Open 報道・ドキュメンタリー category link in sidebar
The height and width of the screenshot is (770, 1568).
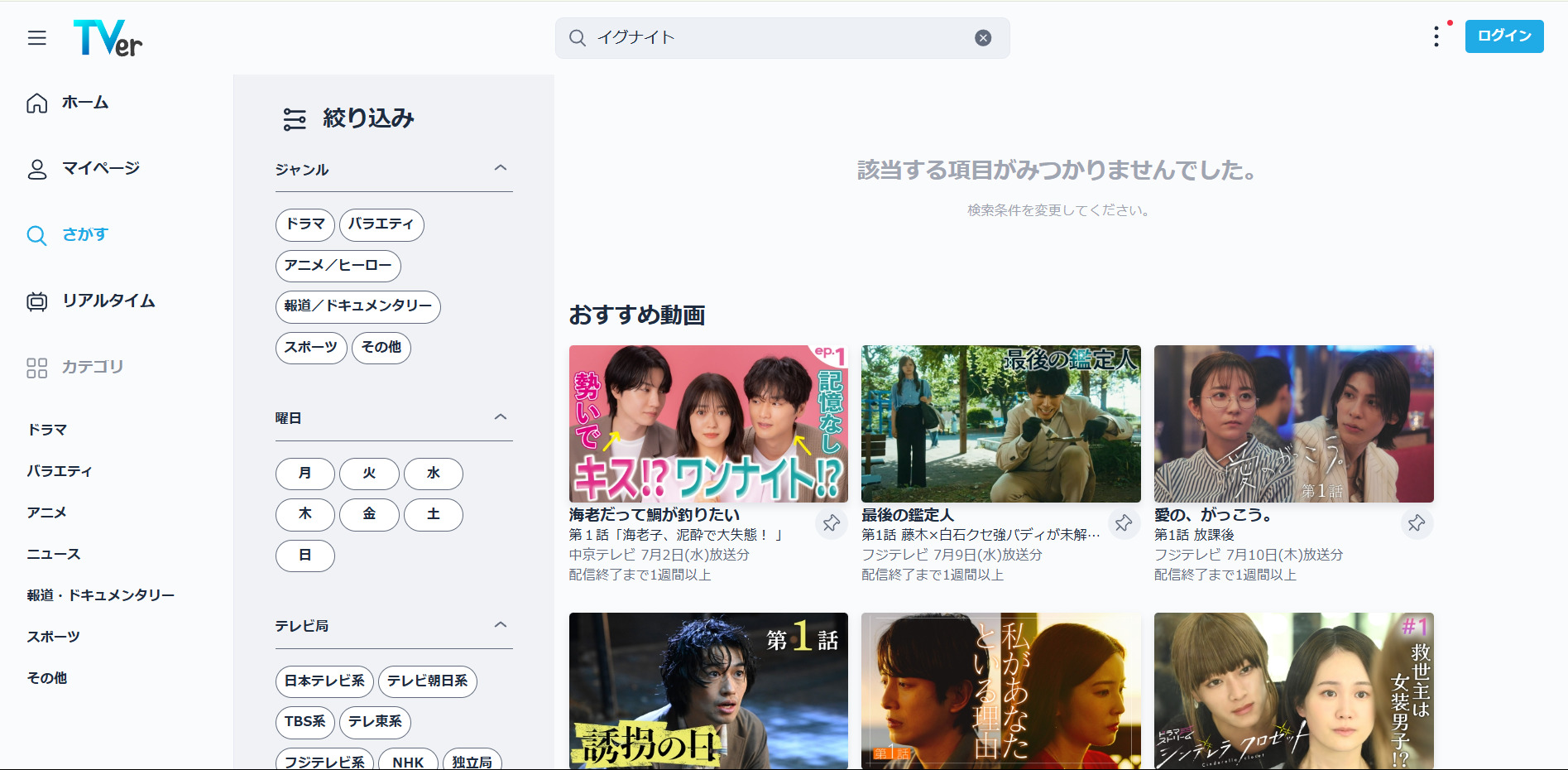(101, 595)
